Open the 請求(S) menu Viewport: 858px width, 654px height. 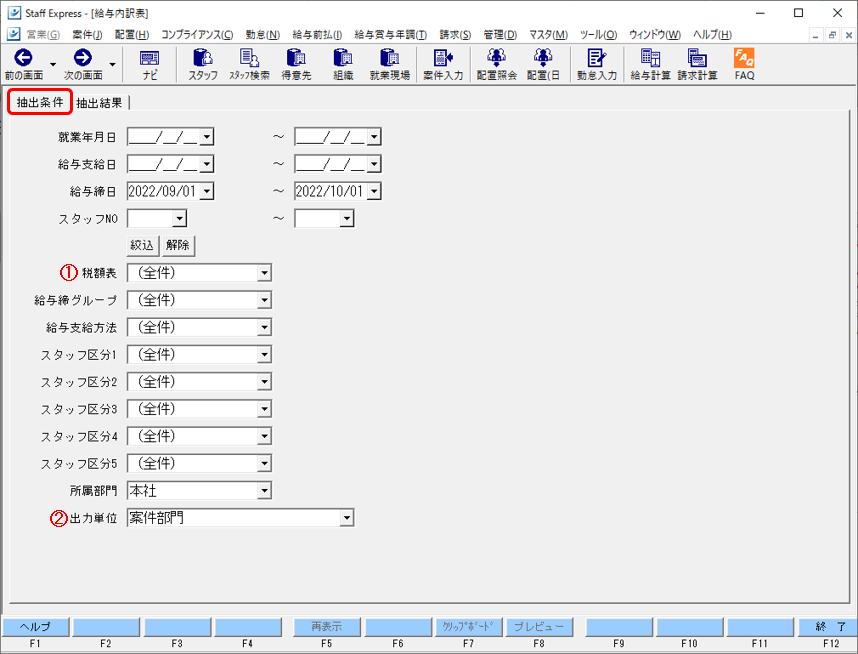coord(455,34)
